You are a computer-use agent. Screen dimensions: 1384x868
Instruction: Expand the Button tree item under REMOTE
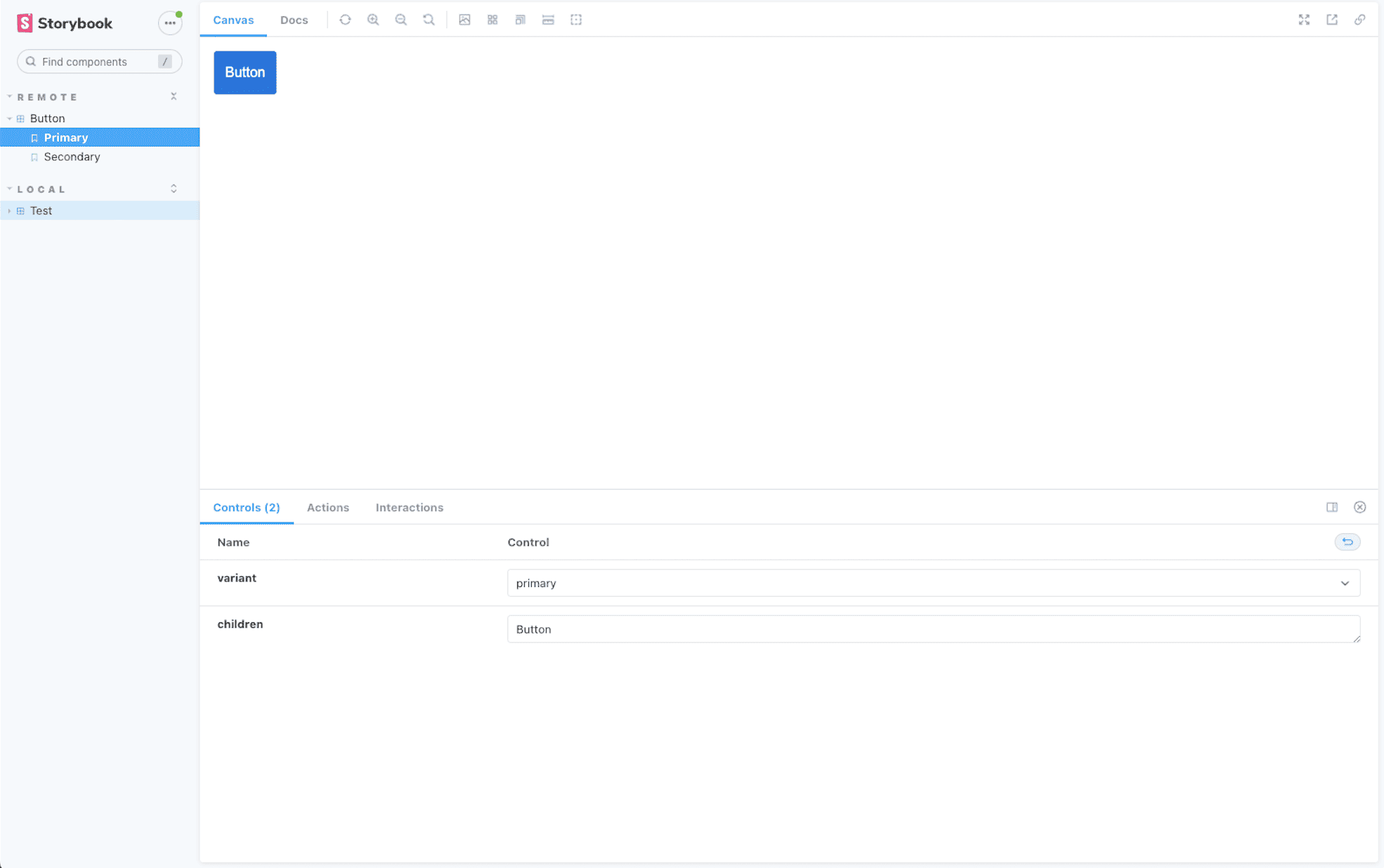(8, 118)
